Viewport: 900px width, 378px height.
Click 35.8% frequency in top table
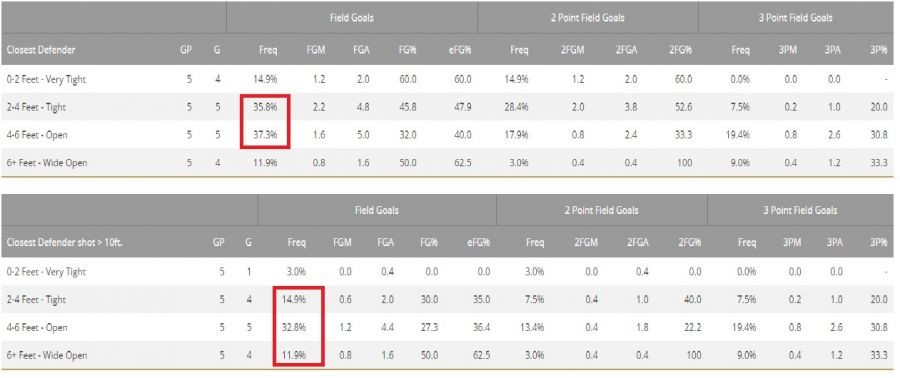point(266,107)
